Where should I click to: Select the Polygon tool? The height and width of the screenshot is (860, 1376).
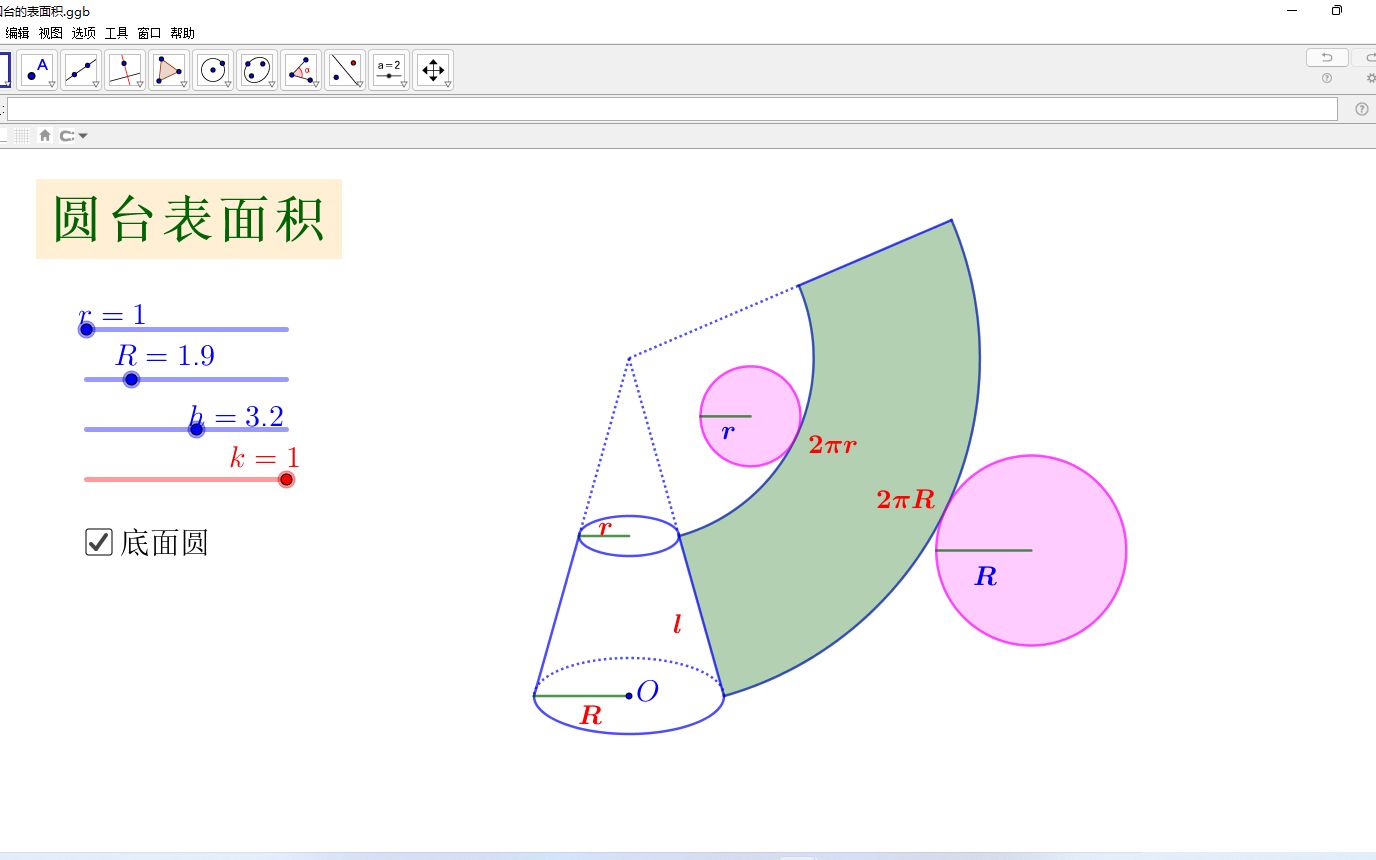click(x=169, y=70)
